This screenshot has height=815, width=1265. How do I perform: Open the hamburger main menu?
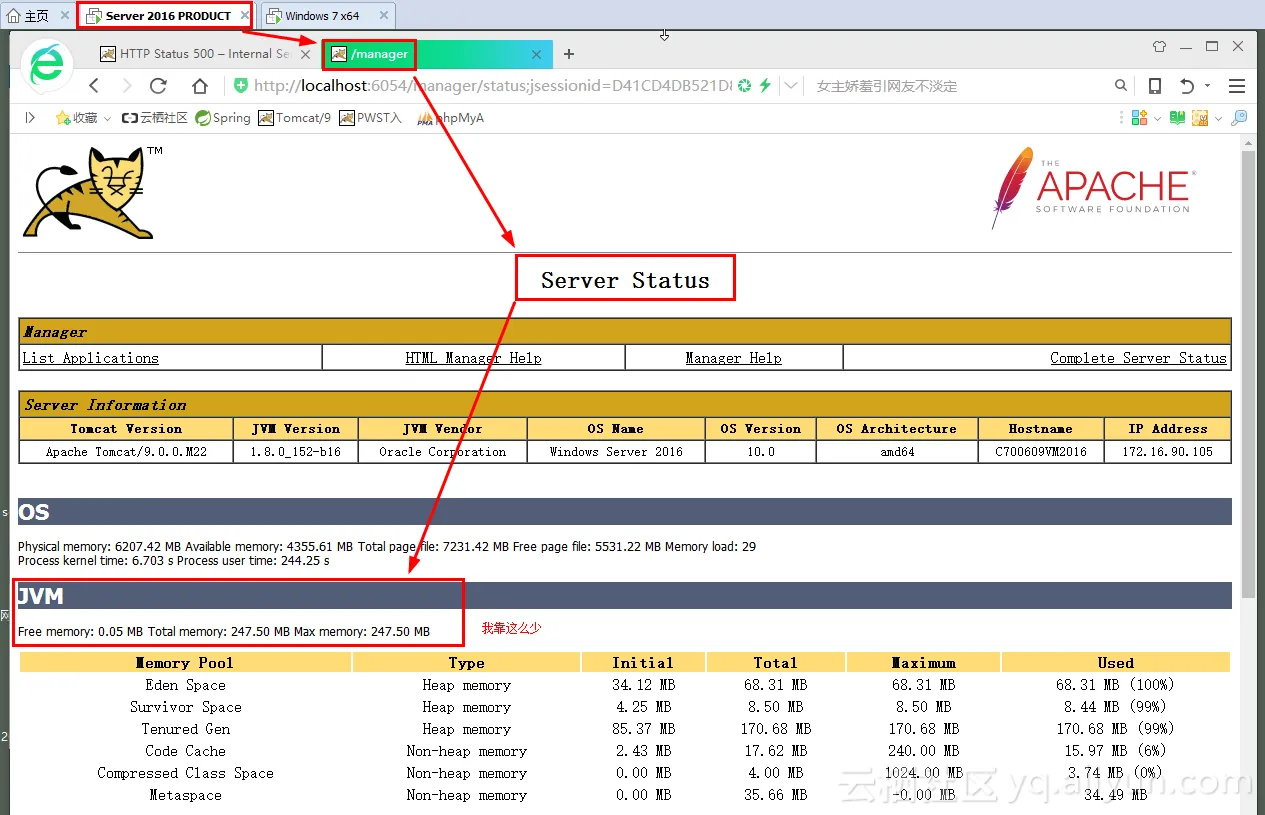pyautogui.click(x=1237, y=86)
